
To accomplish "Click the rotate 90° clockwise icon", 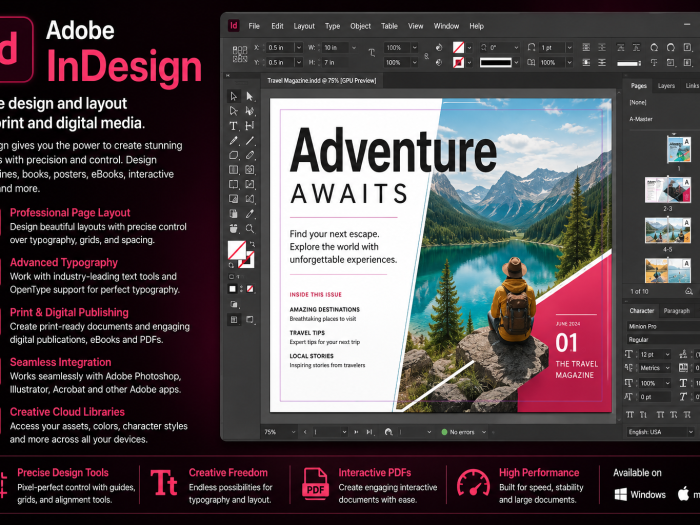I will (x=654, y=47).
